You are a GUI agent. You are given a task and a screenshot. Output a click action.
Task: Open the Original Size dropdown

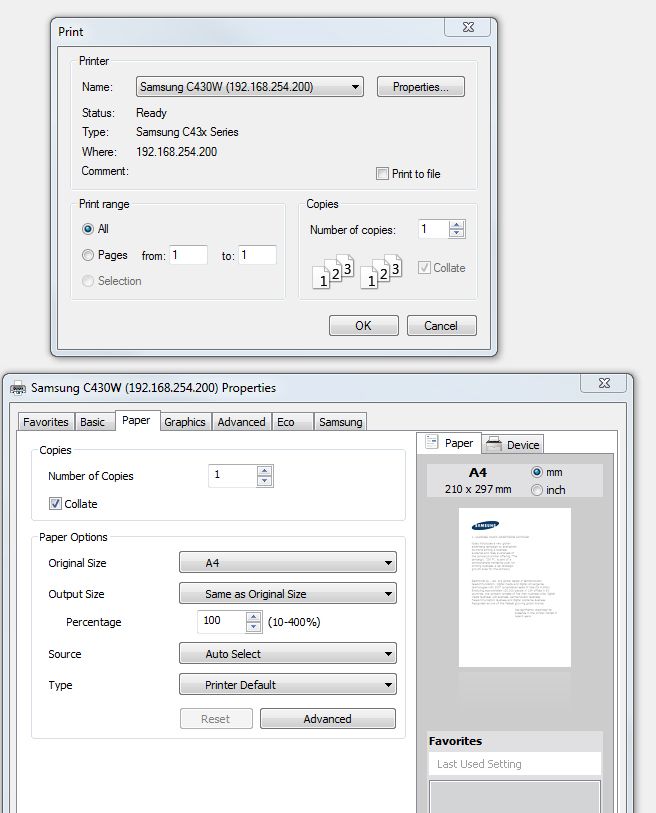tap(288, 563)
